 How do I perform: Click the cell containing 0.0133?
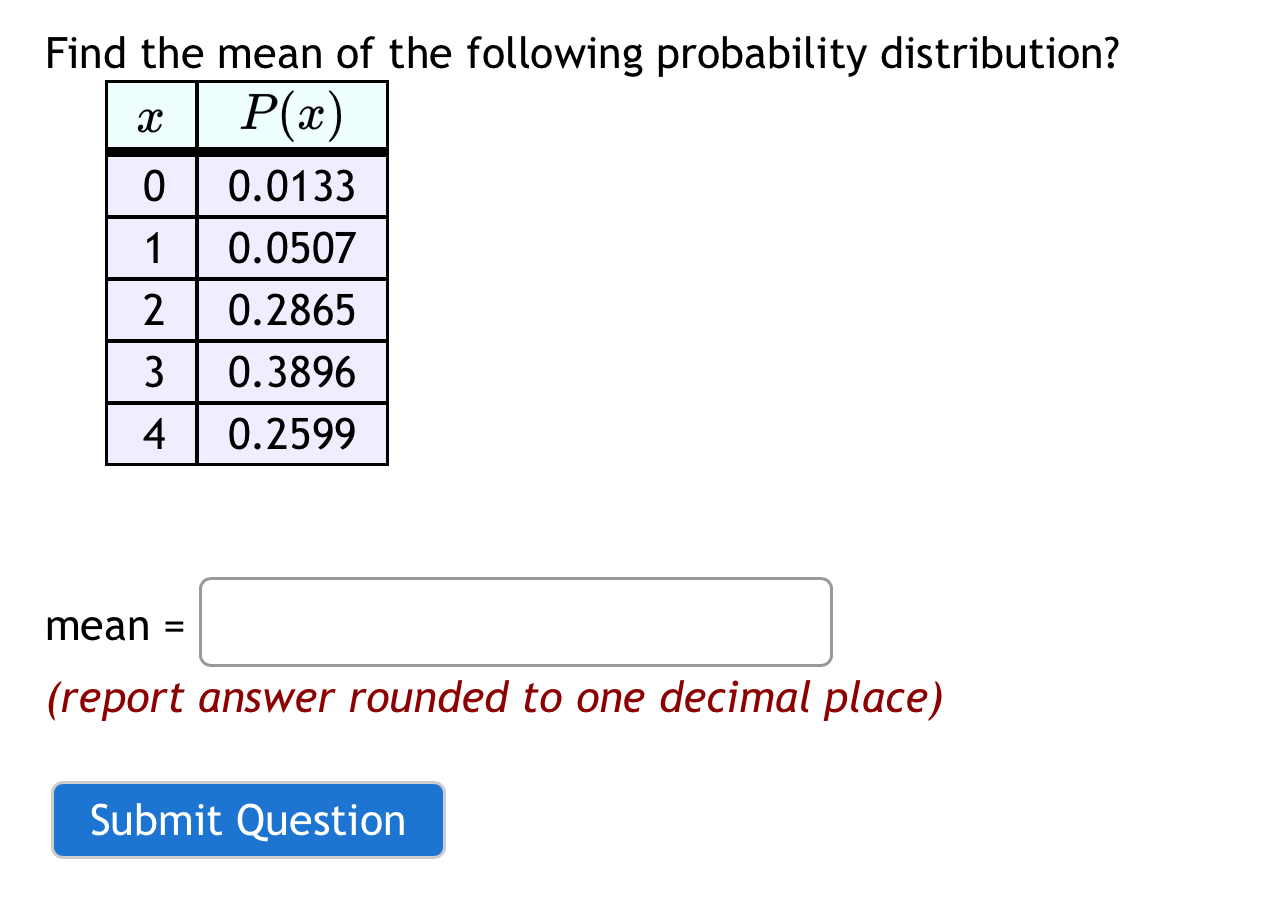[x=291, y=186]
